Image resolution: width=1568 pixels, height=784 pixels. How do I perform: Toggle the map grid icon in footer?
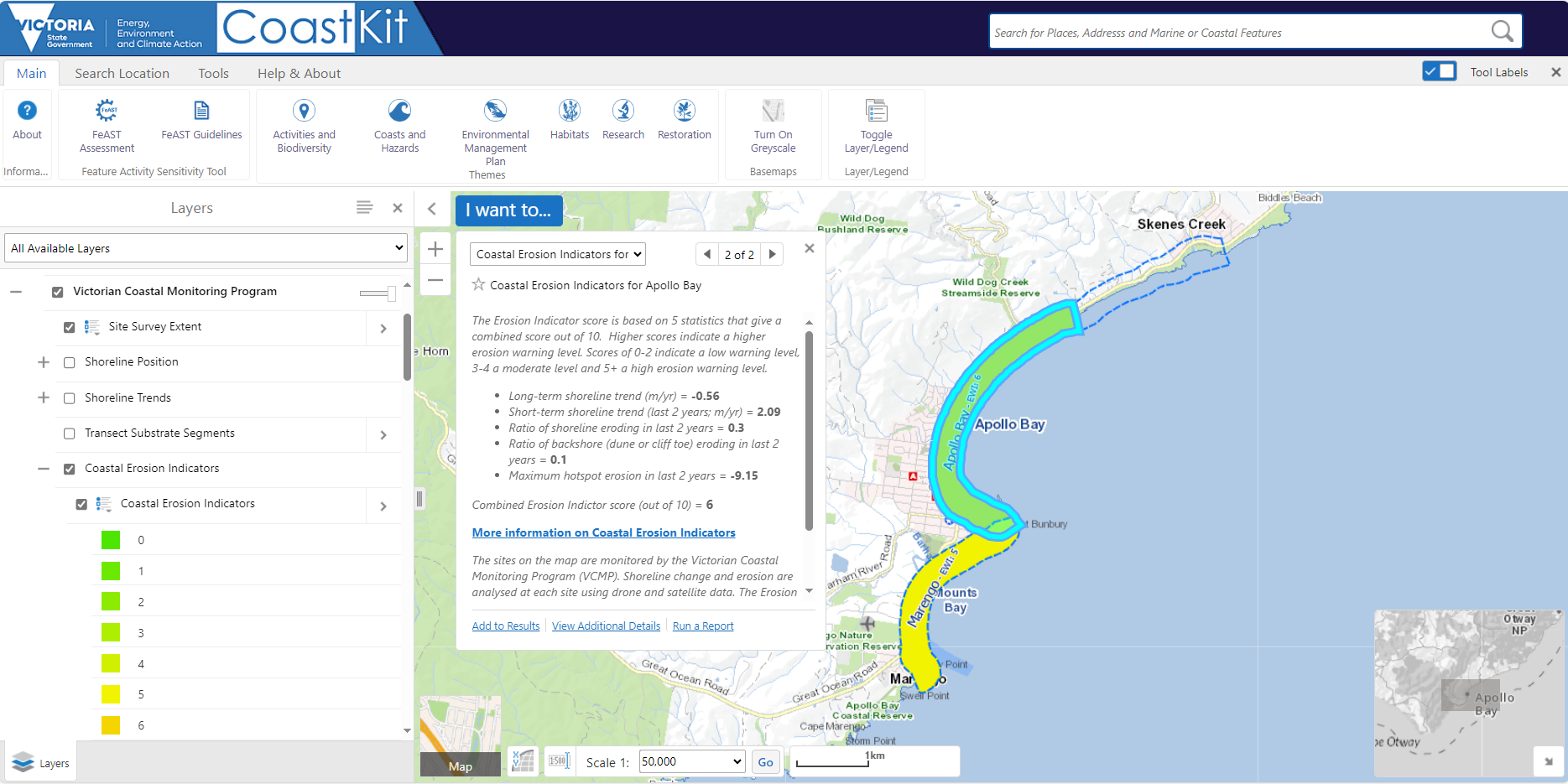click(524, 761)
